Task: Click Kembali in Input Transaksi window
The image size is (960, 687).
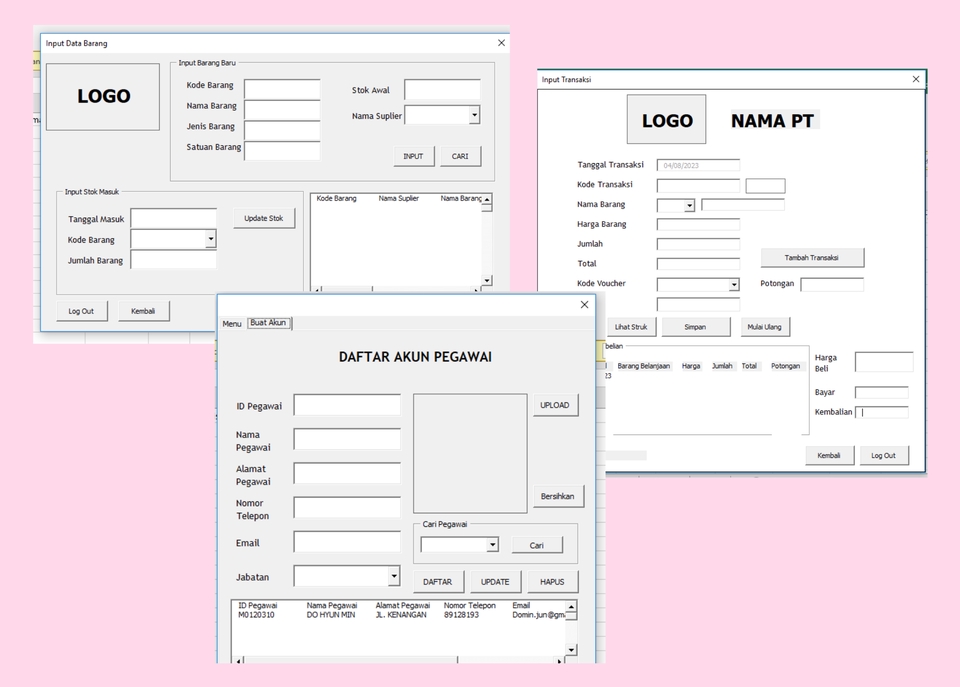Action: [829, 456]
